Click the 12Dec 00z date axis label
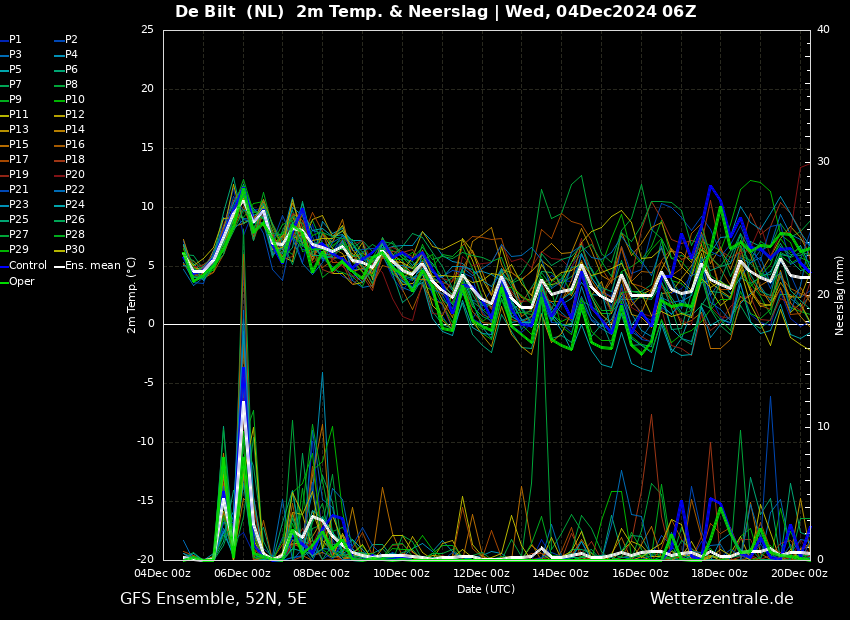850x620 pixels. point(481,573)
